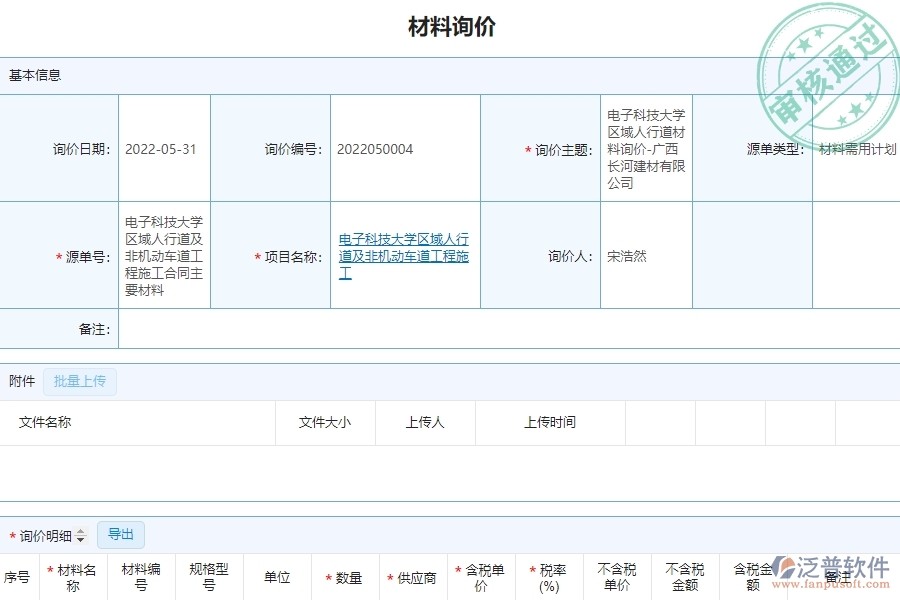The image size is (900, 600).
Task: Open the 电子科技大学区域人行道及非机动车道工程施工 project link
Action: (x=404, y=256)
